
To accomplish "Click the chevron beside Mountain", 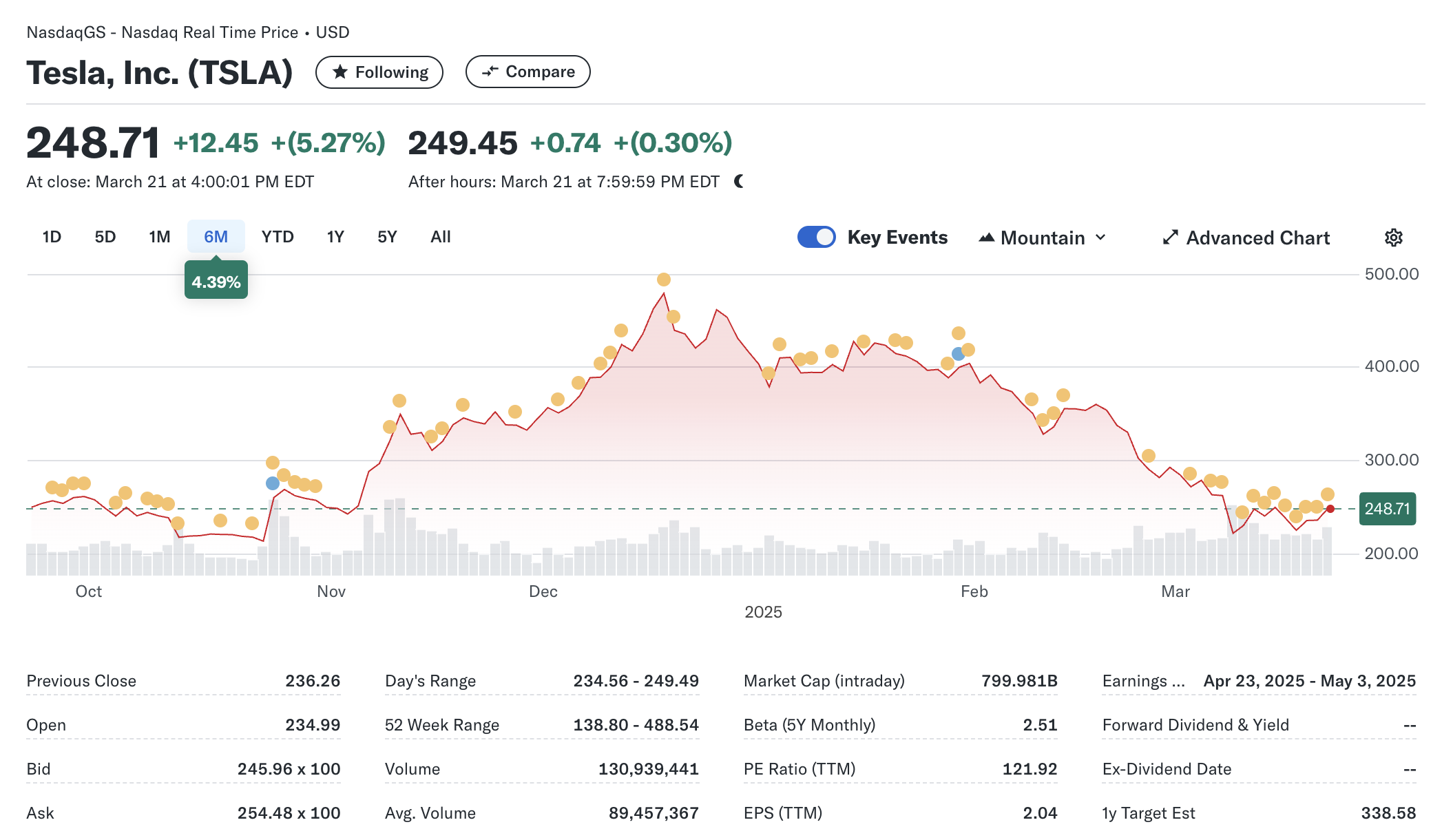I will [x=1101, y=238].
